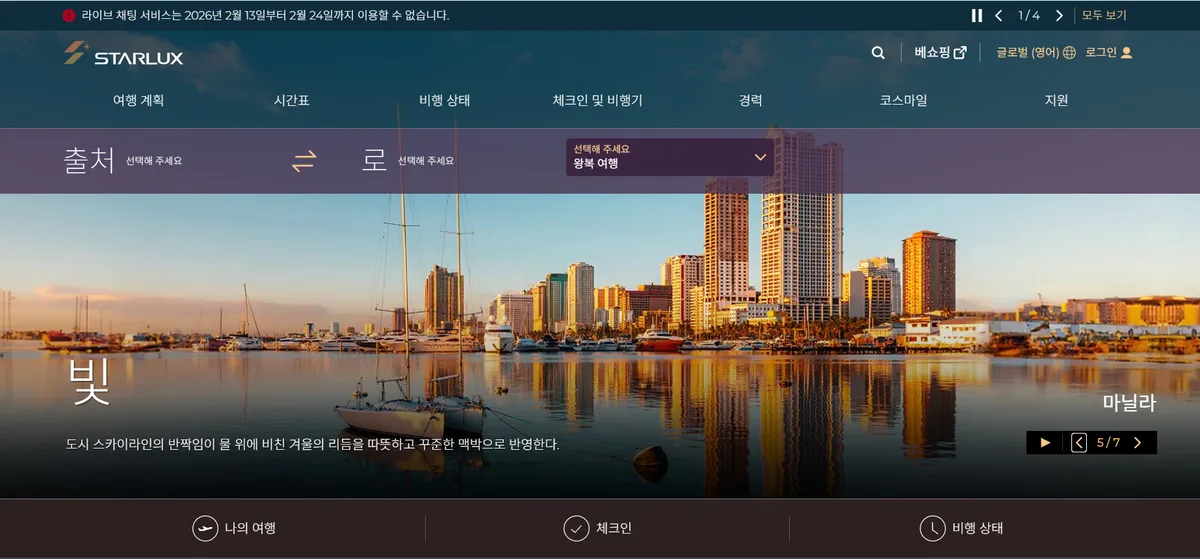Click the STARLUX logo

point(123,54)
